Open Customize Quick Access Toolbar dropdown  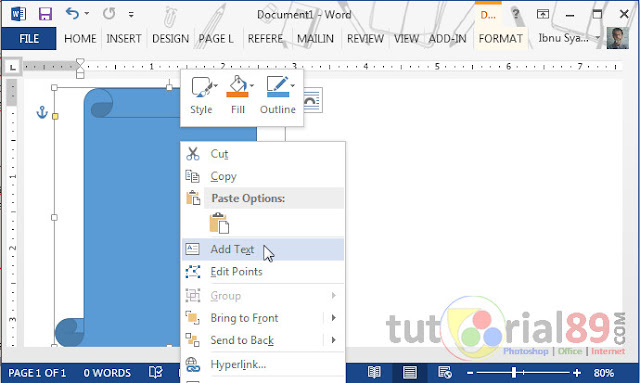(x=131, y=14)
